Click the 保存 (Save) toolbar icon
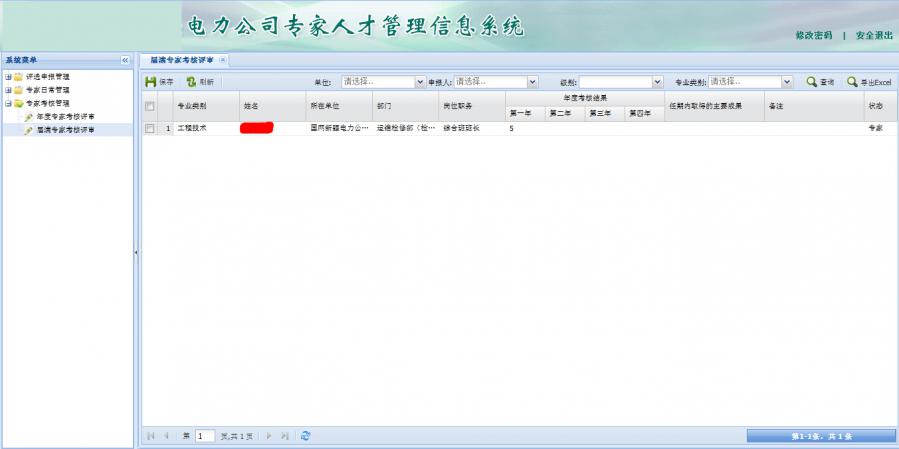The height and width of the screenshot is (449, 899). coord(151,82)
